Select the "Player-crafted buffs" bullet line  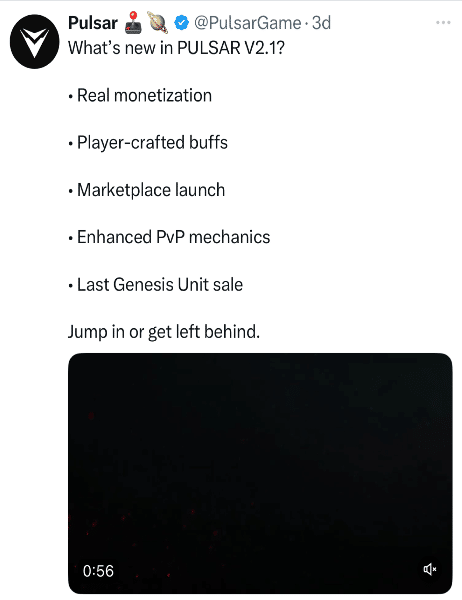tap(148, 143)
